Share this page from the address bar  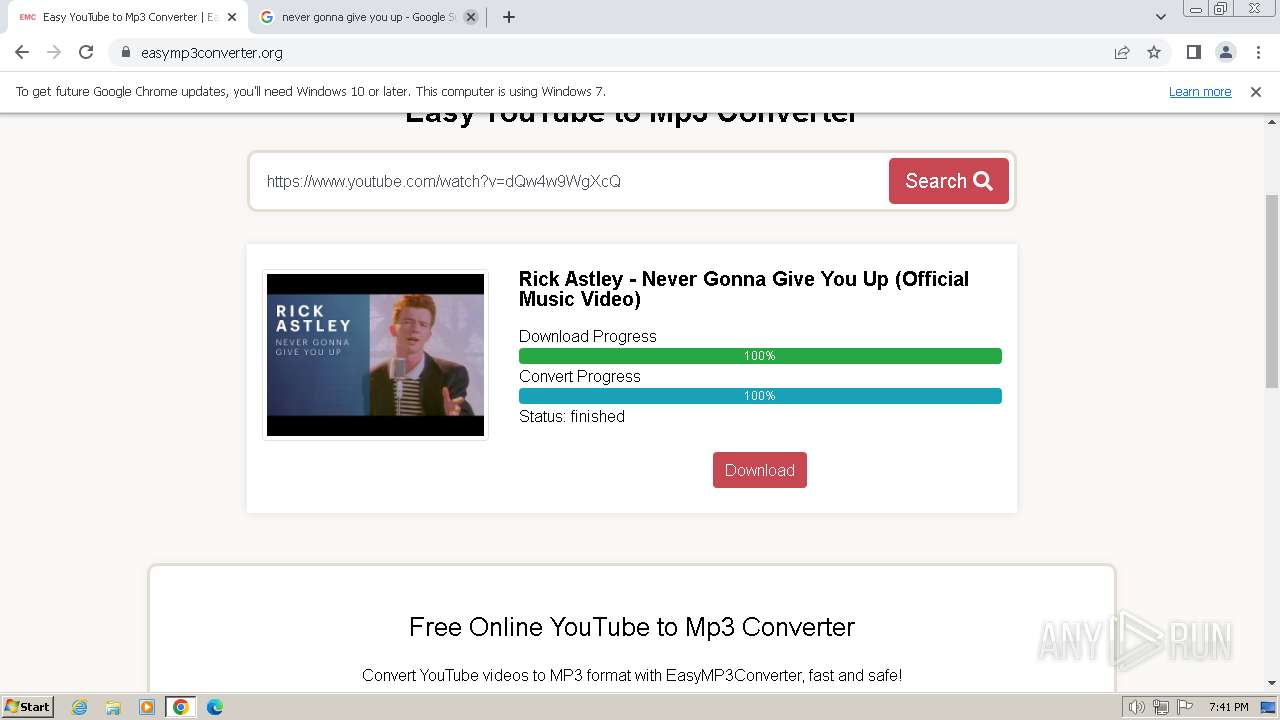pos(1122,52)
